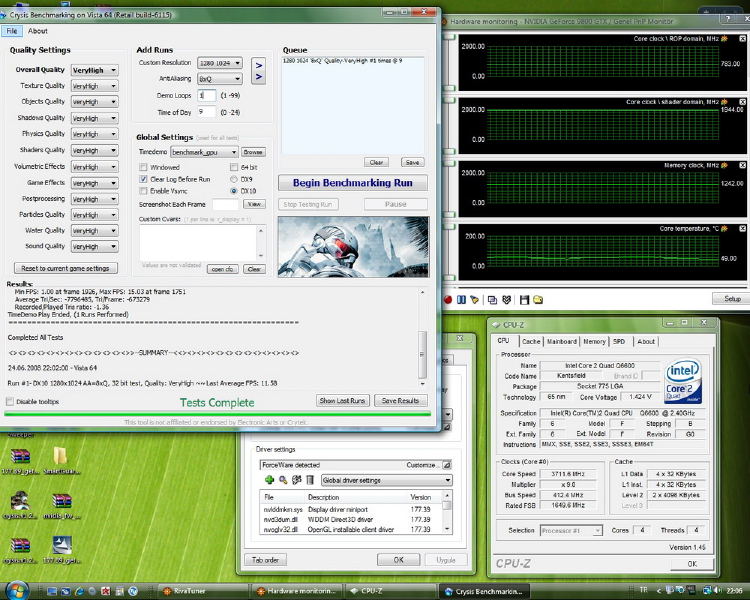Click the volume speaker icon in system tray
This screenshot has width=750, height=600.
pos(717,590)
